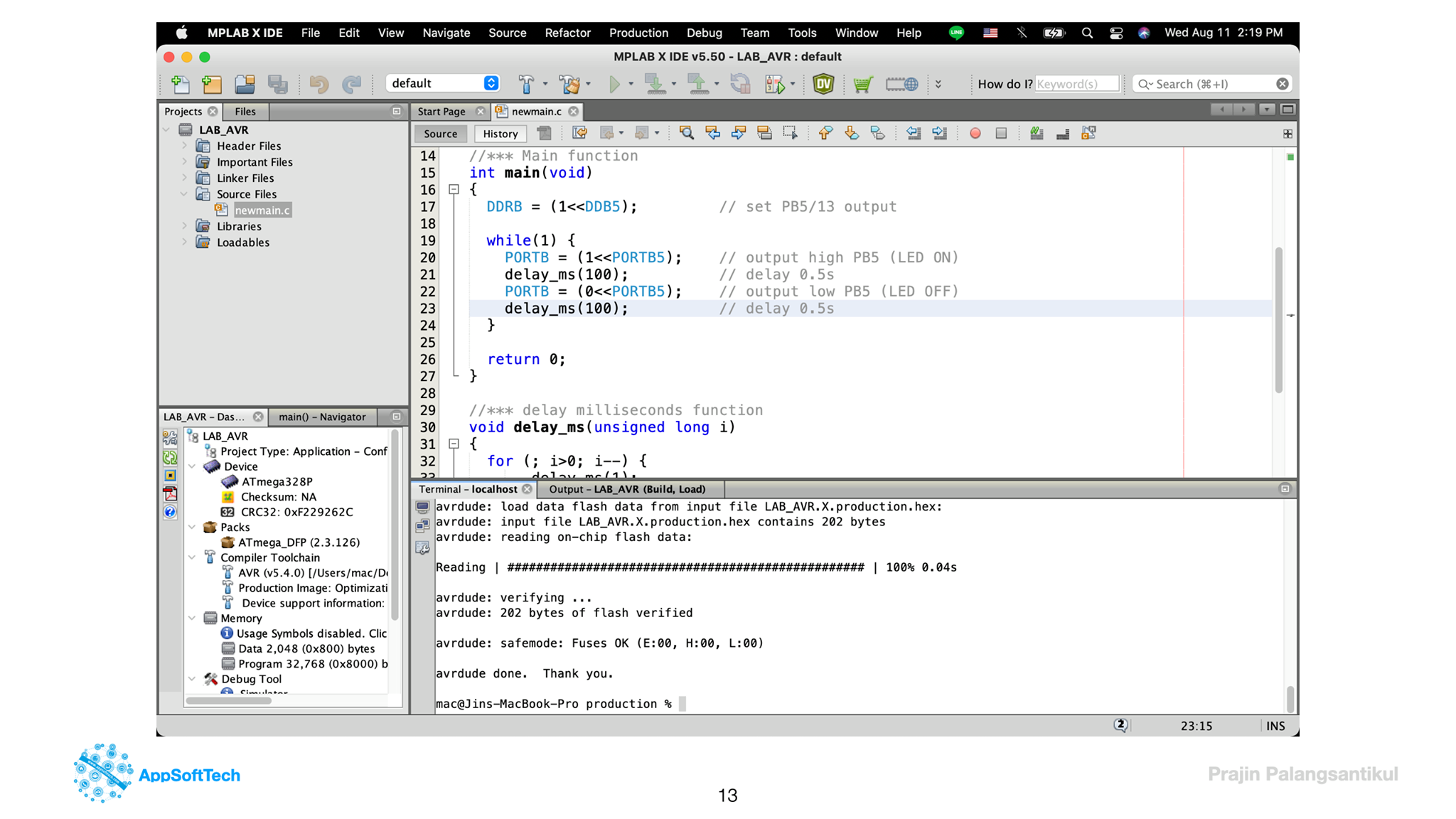Viewport: 1456px width, 819px height.
Task: Click the Undo arrow icon
Action: pos(319,84)
